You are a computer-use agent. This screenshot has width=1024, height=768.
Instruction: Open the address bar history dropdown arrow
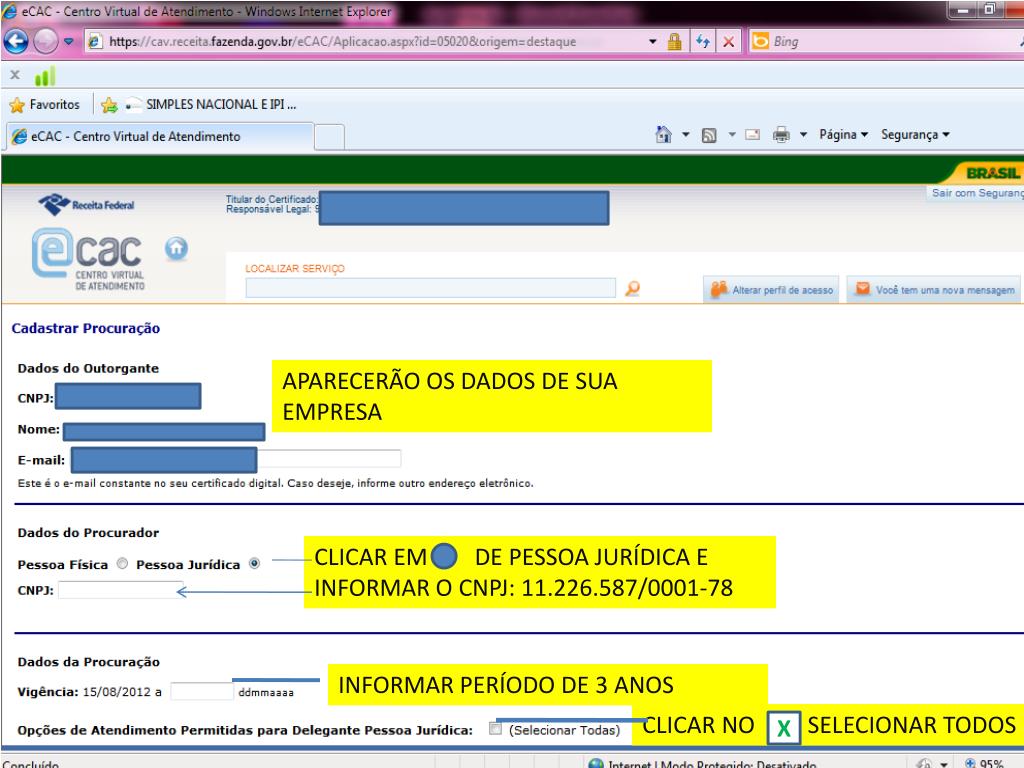pos(653,44)
